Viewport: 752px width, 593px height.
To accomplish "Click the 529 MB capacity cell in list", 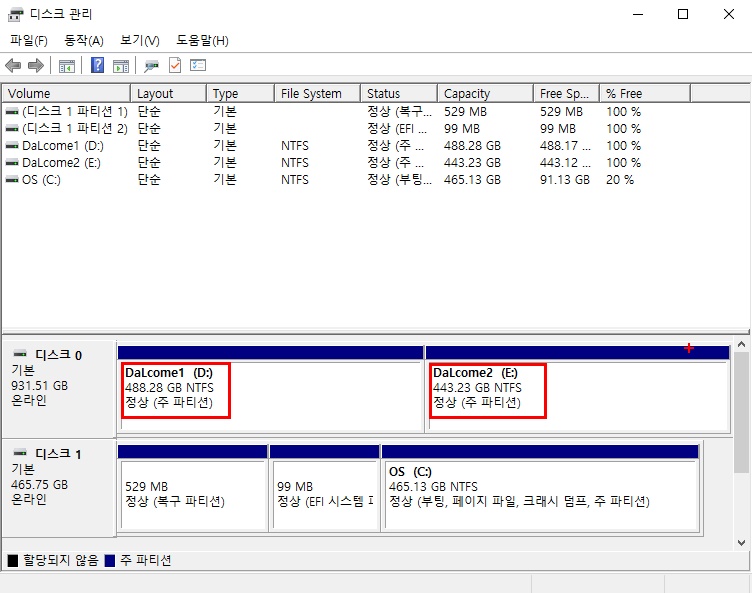I will pyautogui.click(x=465, y=112).
